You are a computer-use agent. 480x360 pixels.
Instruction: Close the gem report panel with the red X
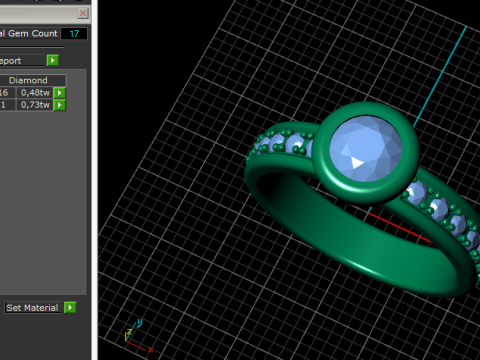(x=83, y=13)
